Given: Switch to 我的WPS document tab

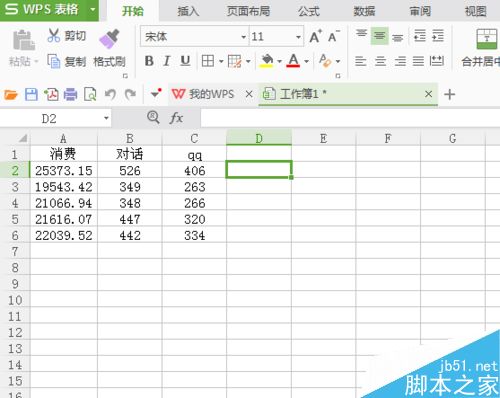Looking at the screenshot, I should coord(212,94).
